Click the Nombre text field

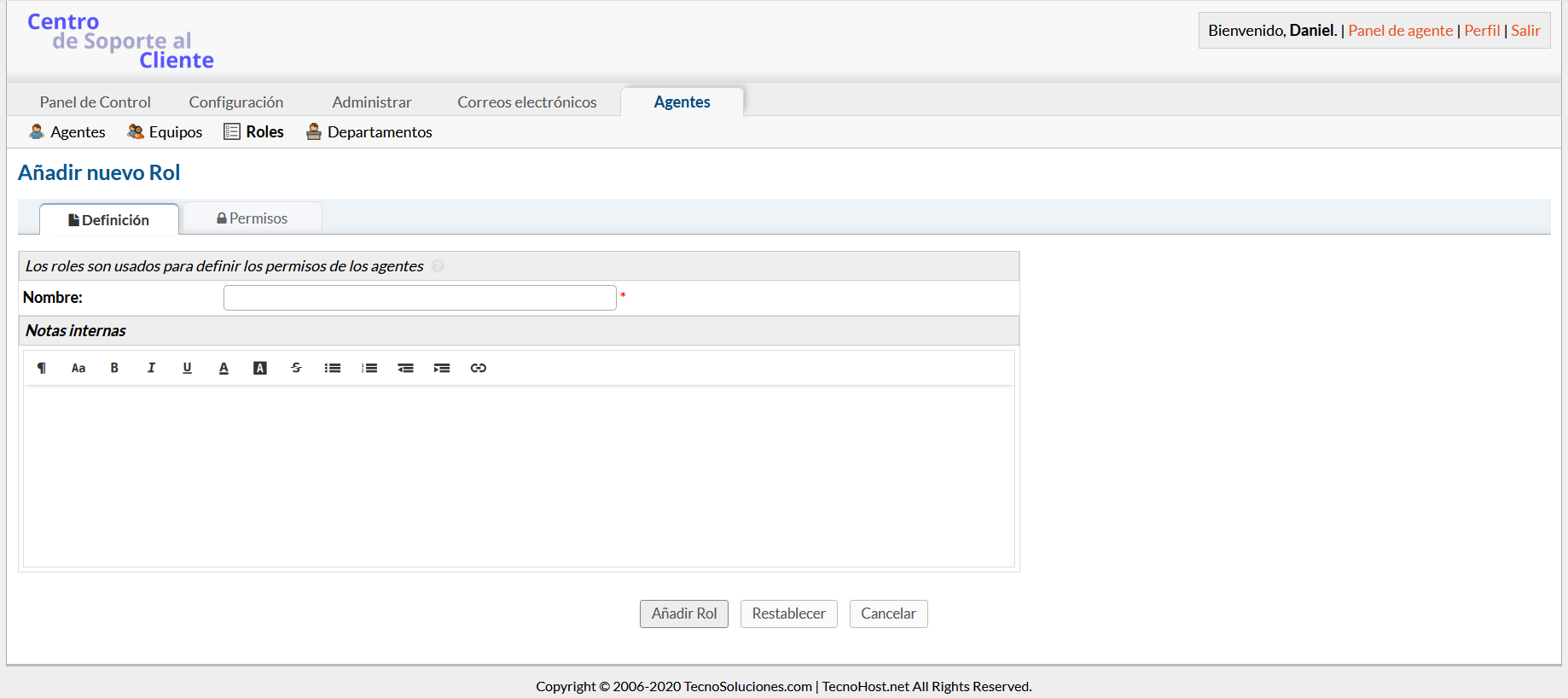click(420, 298)
